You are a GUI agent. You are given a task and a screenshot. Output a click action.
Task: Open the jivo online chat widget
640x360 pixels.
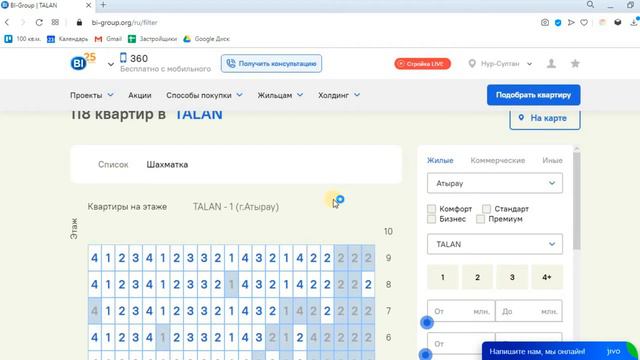[559, 351]
